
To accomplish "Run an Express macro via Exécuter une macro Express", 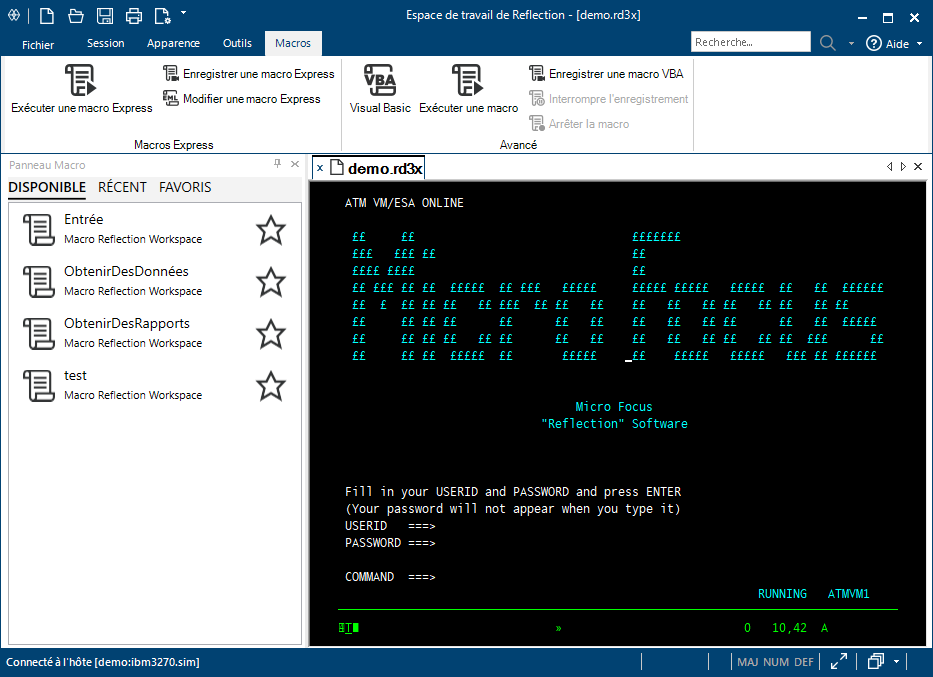I will (x=81, y=89).
